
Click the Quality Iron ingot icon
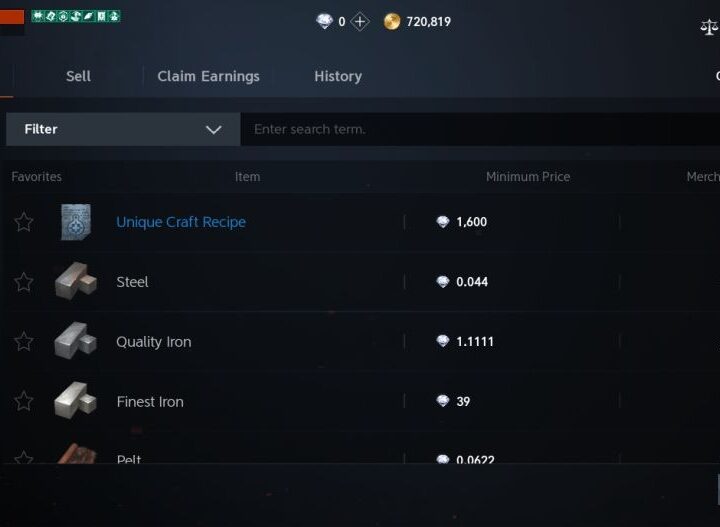coord(75,341)
